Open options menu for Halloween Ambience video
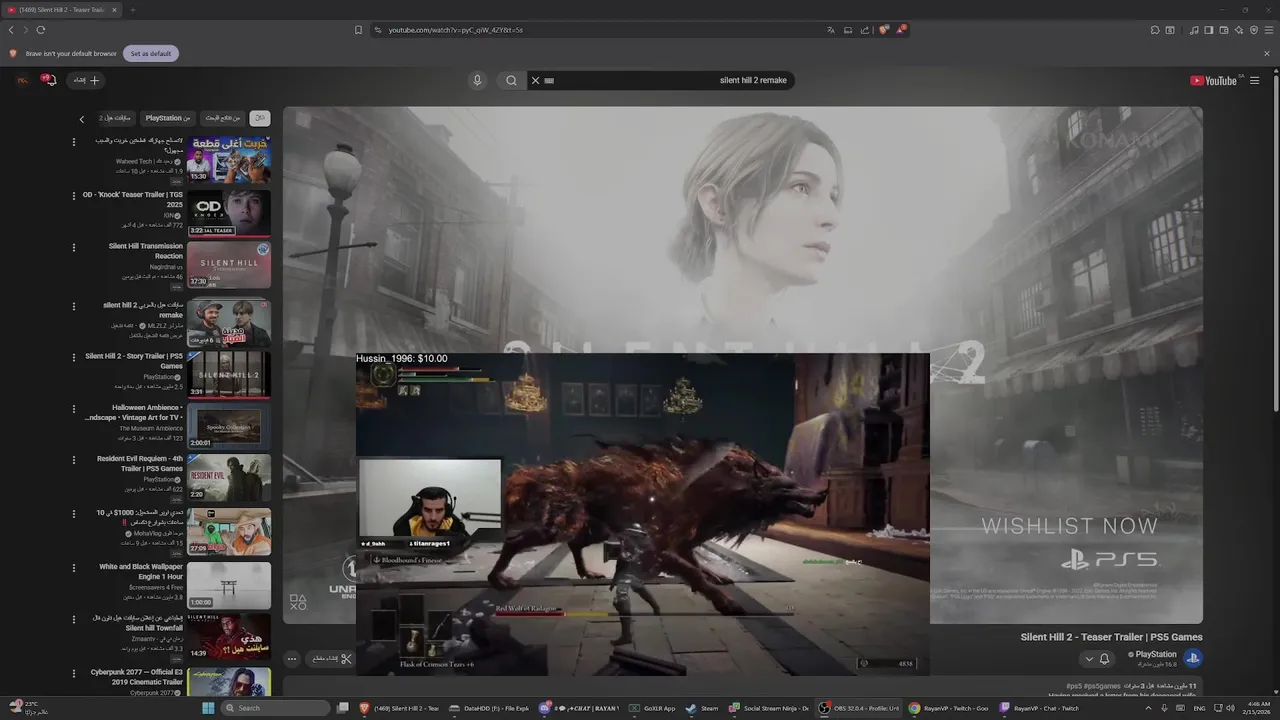Viewport: 1280px width, 720px height. 73,408
